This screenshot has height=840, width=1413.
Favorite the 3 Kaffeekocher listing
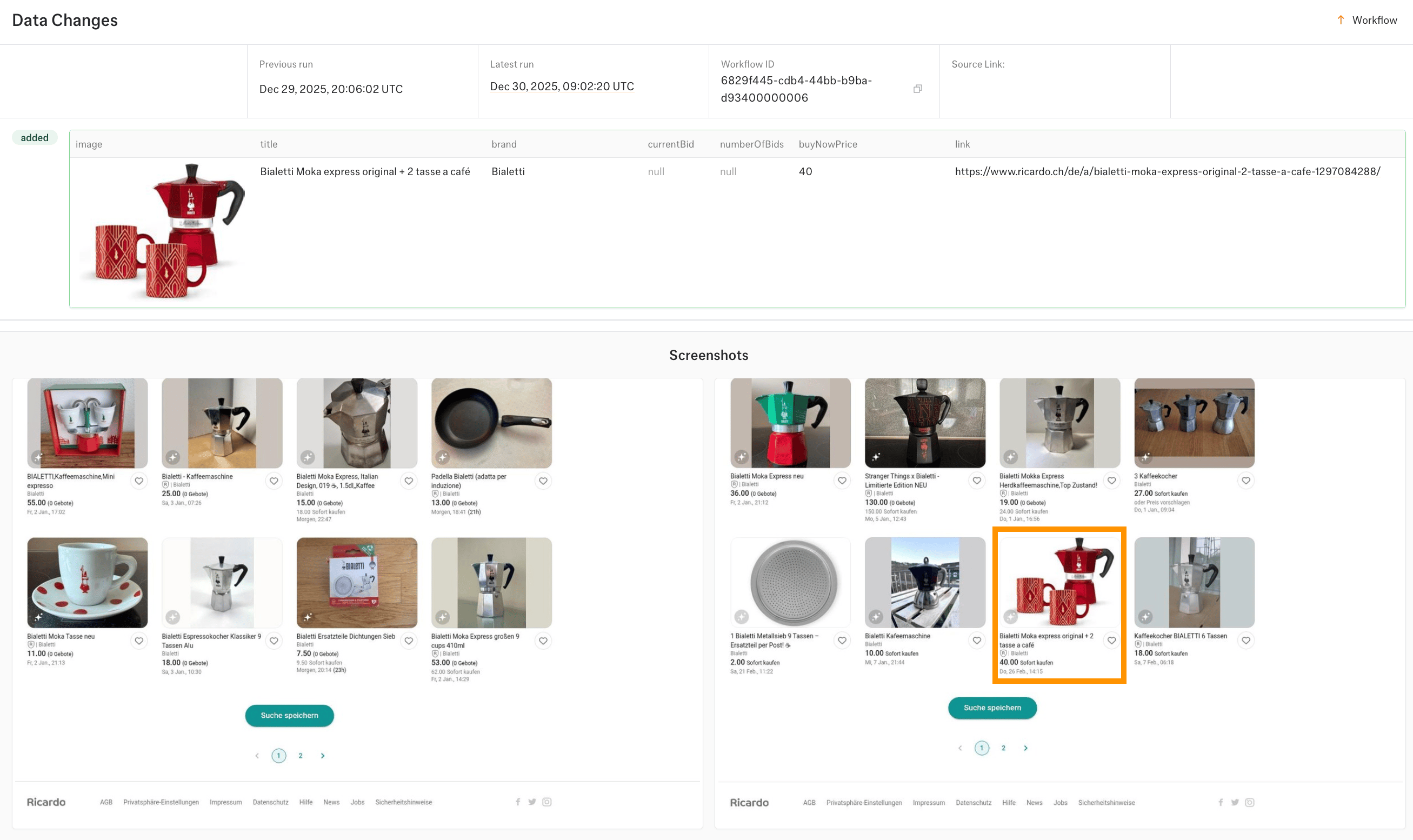[1246, 481]
